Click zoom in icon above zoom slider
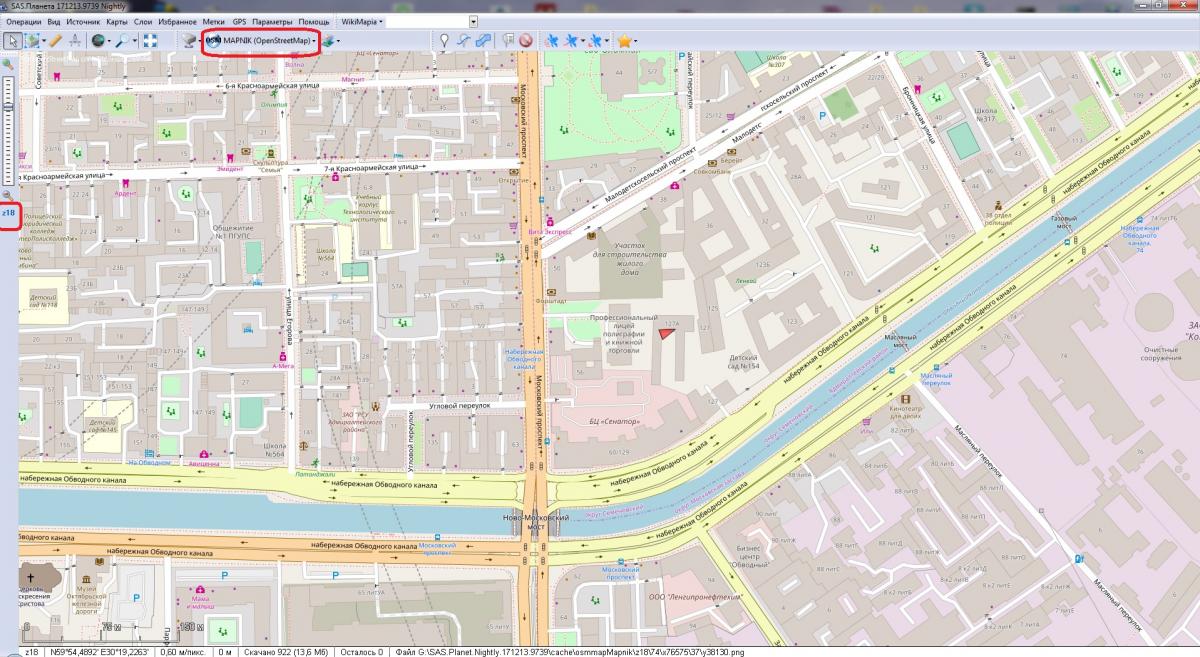This screenshot has height=657, width=1200. (8, 64)
